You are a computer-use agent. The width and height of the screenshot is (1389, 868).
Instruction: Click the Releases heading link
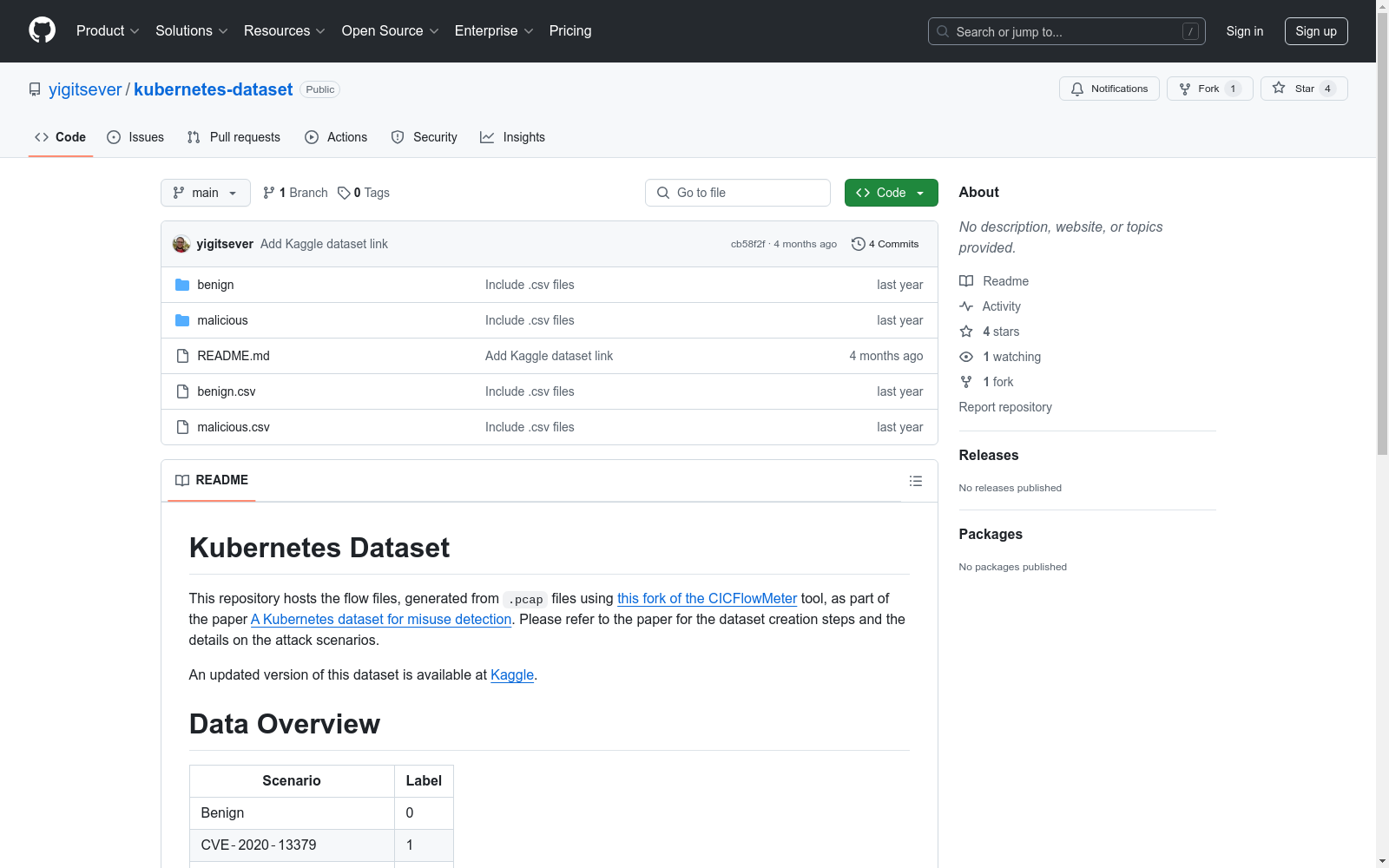[x=989, y=455]
